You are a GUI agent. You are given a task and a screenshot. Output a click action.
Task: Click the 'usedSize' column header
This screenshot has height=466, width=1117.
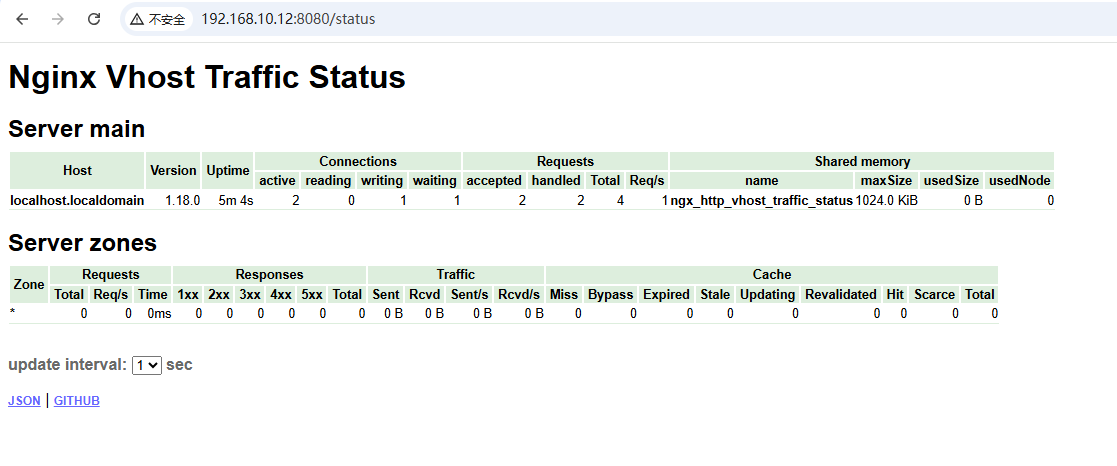pos(950,181)
